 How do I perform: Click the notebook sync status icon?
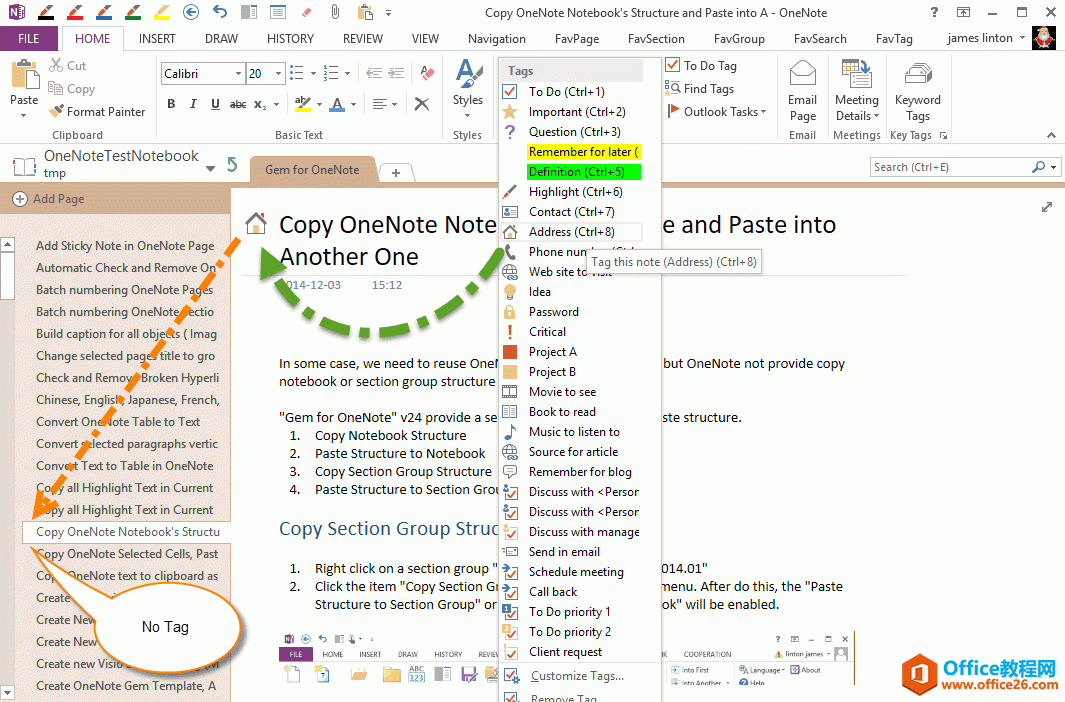click(x=232, y=164)
